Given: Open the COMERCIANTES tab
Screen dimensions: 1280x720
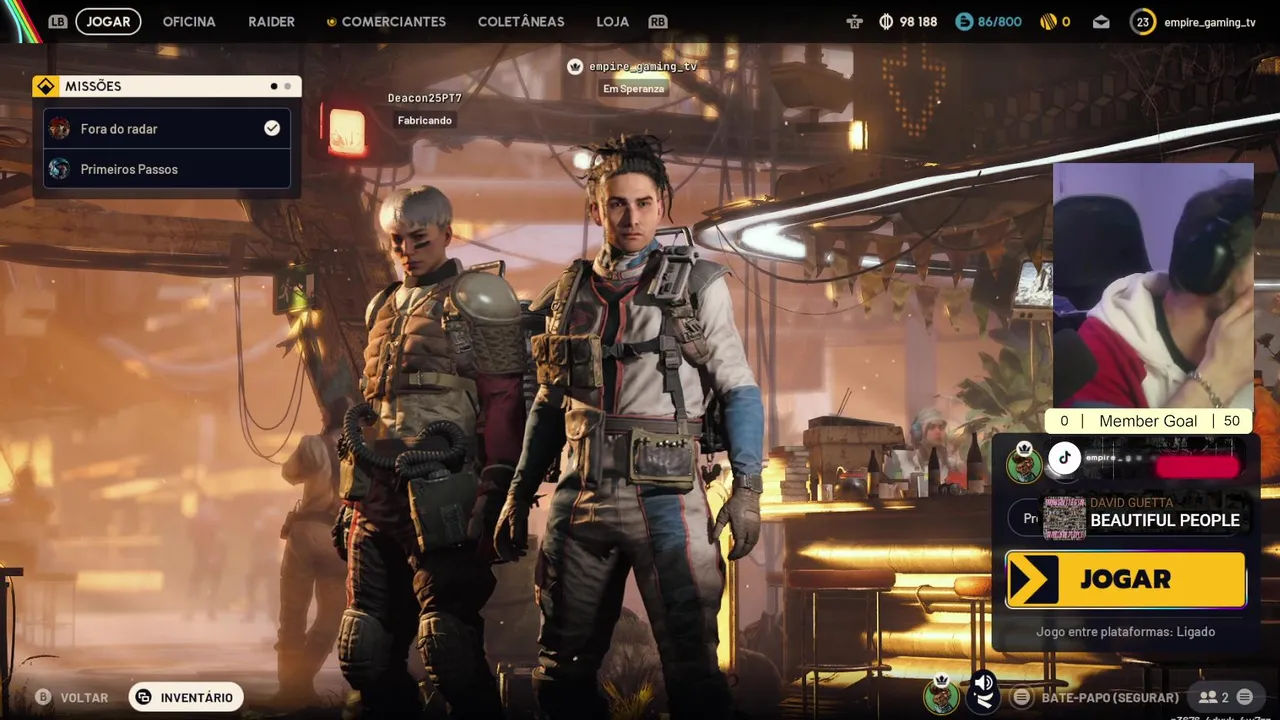Looking at the screenshot, I should [x=386, y=21].
